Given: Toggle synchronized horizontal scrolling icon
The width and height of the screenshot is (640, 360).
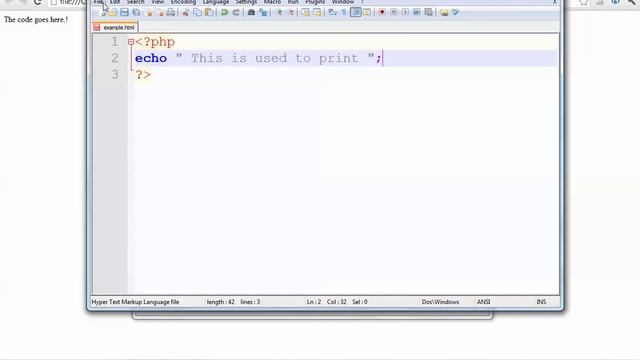Looking at the screenshot, I should [317, 13].
